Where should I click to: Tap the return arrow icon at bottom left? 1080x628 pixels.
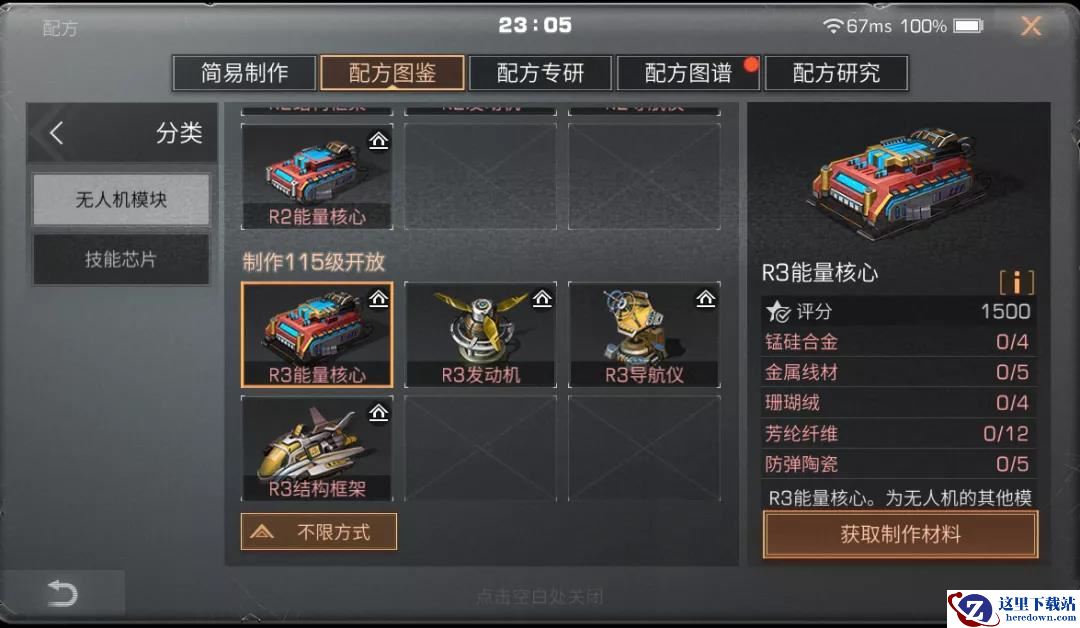click(x=62, y=593)
